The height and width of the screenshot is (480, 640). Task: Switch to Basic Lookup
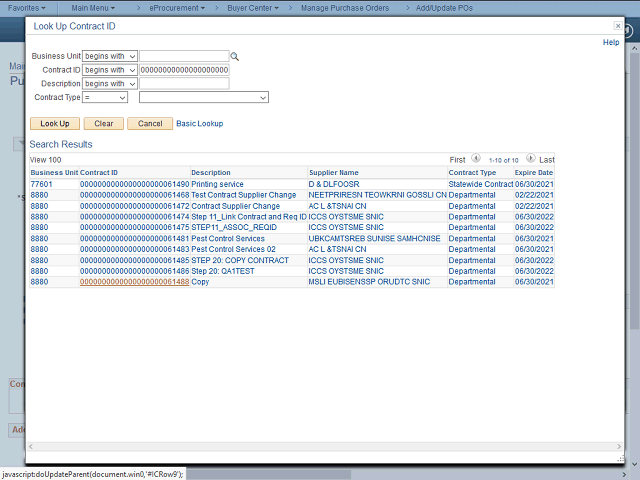(200, 124)
